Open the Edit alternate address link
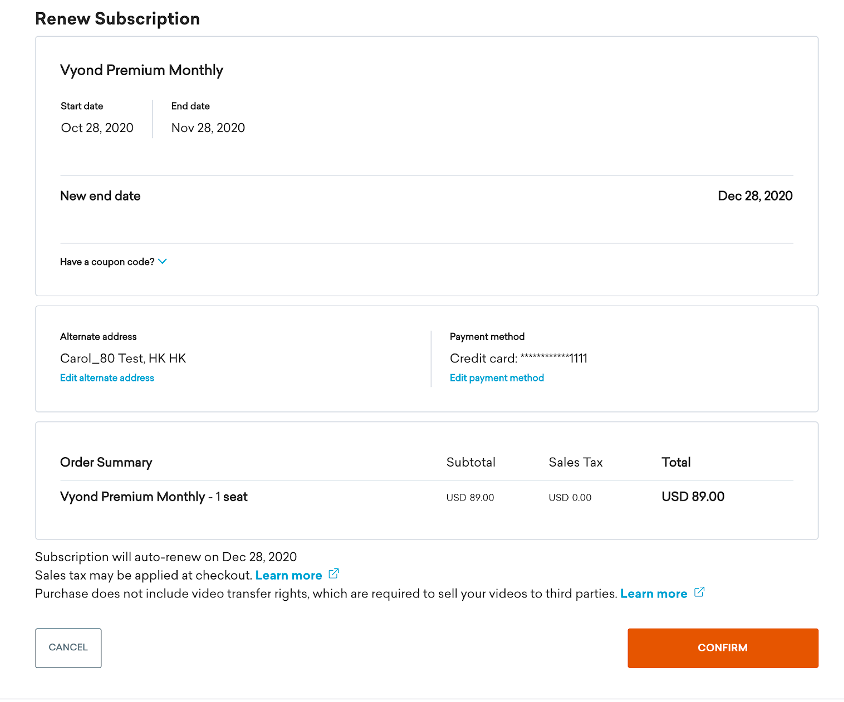The height and width of the screenshot is (702, 844). coord(107,378)
